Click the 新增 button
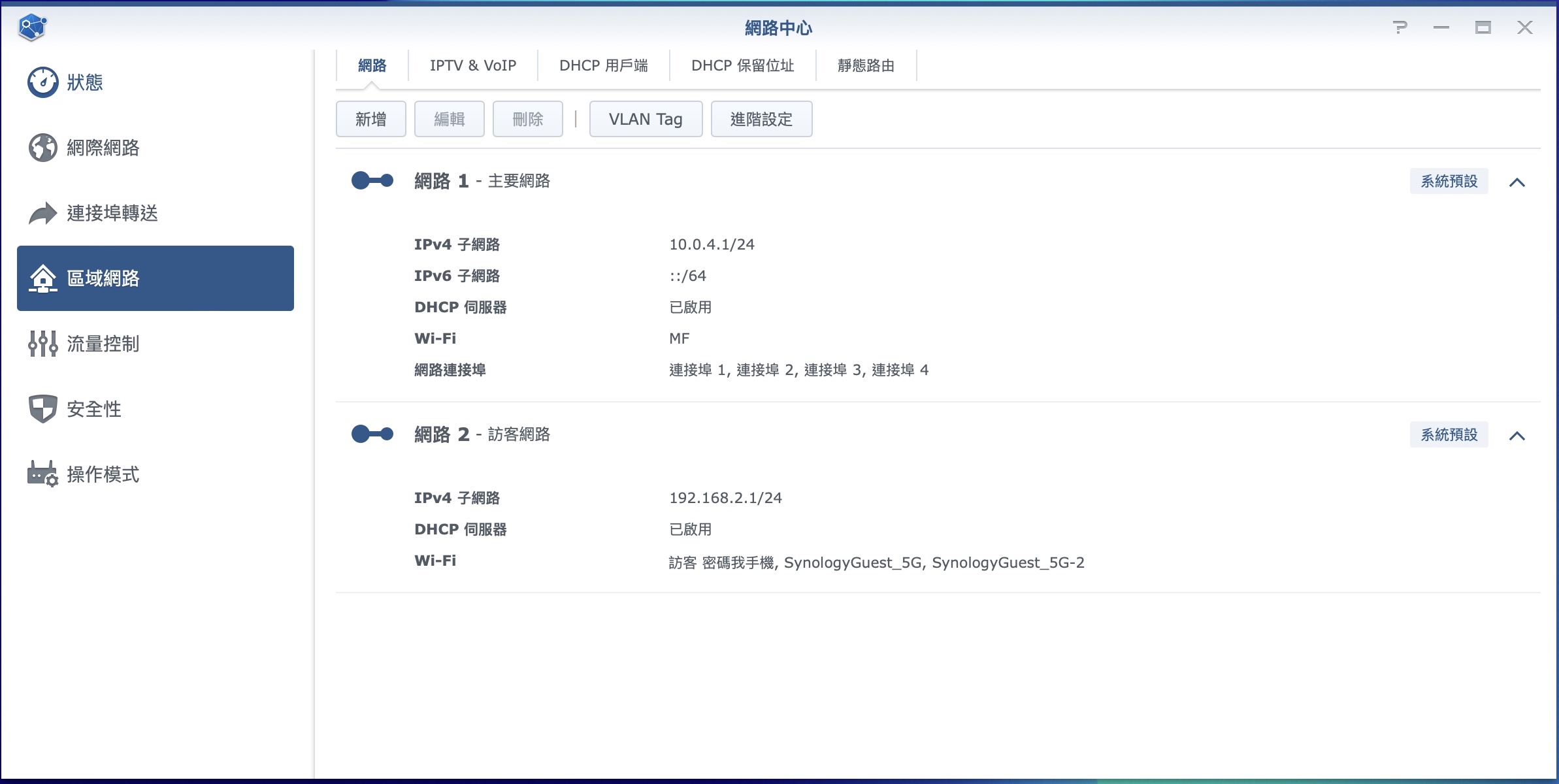This screenshot has width=1559, height=784. click(370, 119)
